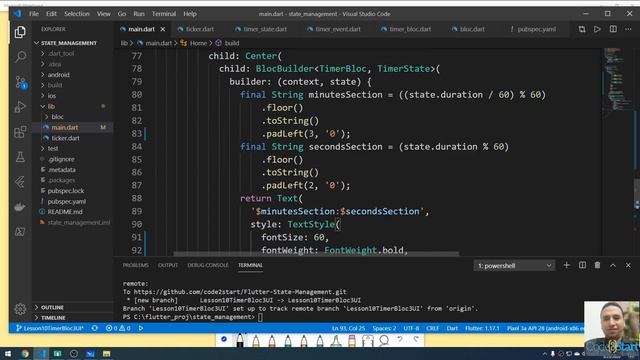Open the Search view in activity bar
The height and width of the screenshot is (360, 640).
[x=20, y=56]
